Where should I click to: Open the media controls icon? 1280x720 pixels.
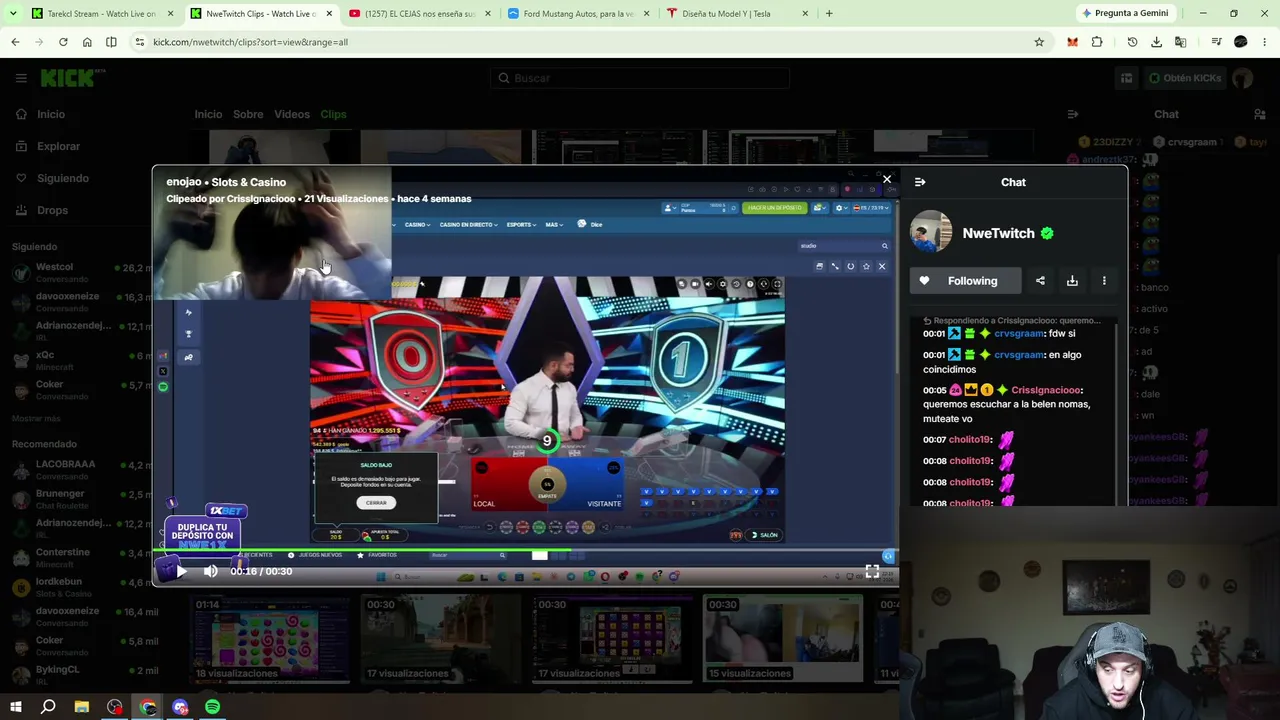click(1216, 42)
